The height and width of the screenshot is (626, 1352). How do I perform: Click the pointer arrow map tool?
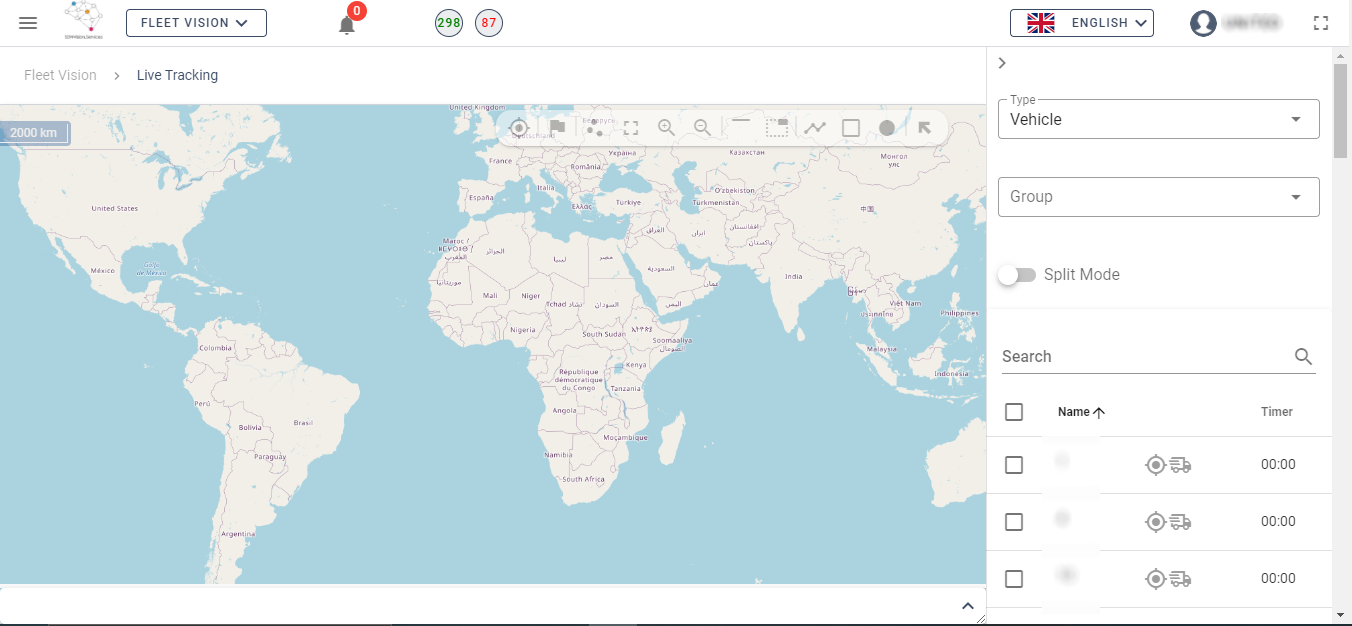924,127
